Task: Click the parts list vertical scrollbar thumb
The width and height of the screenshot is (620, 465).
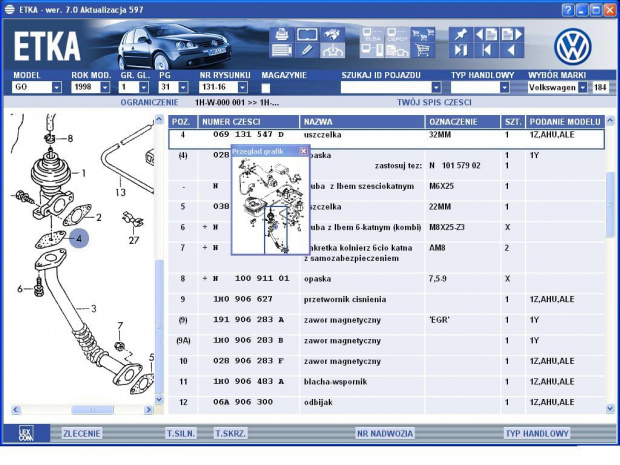Action: tap(610, 205)
